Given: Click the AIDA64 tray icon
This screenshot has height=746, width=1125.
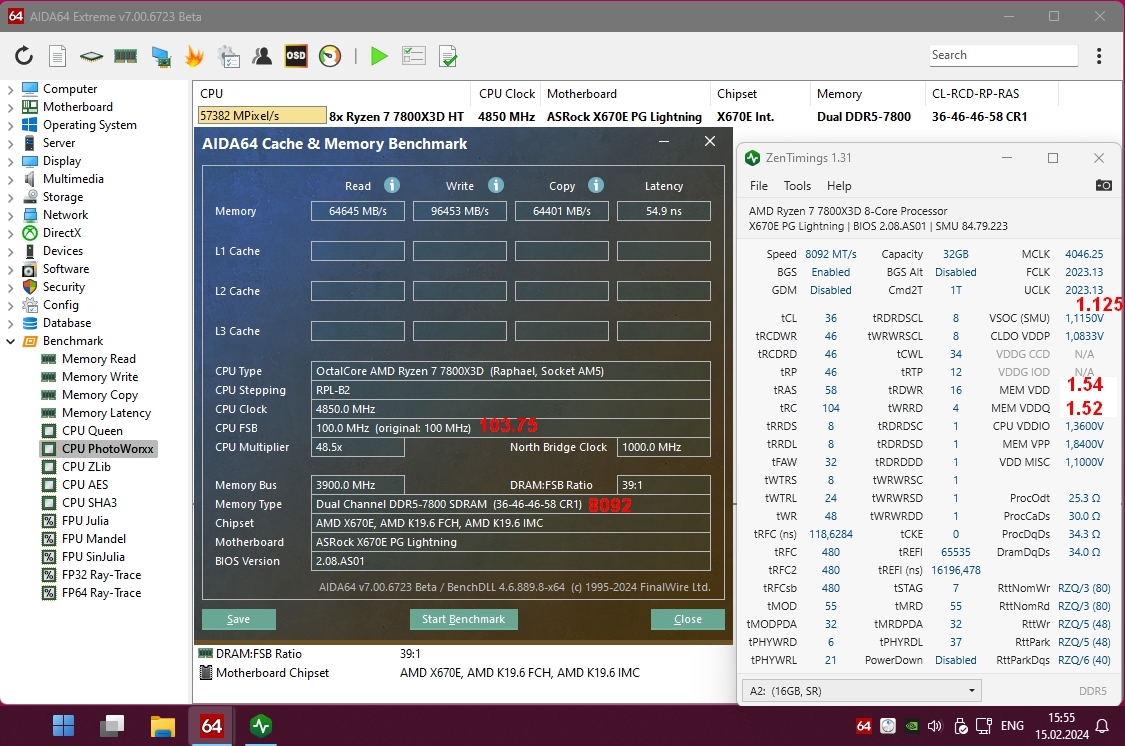Looking at the screenshot, I should [x=864, y=726].
